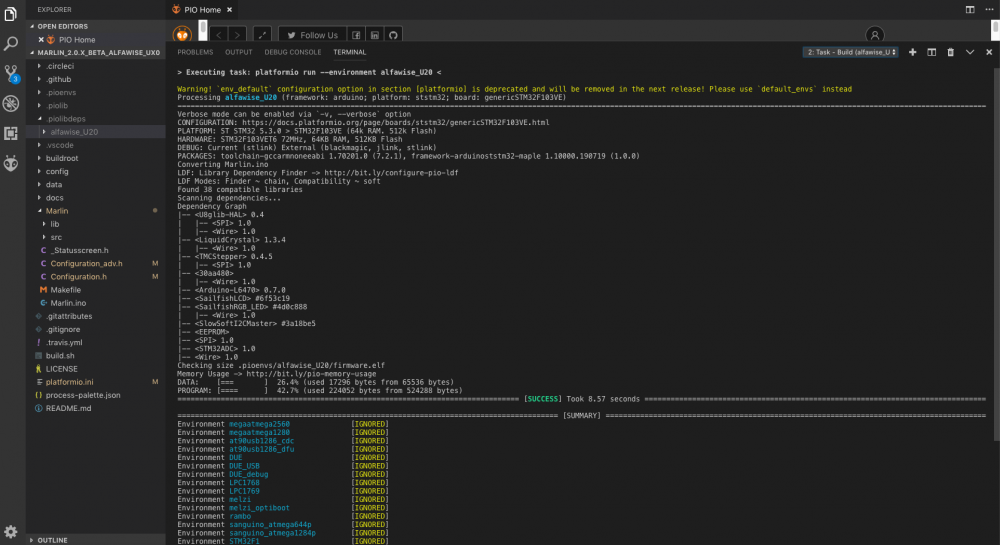
Task: Close the PIO Home editor tab
Action: (x=230, y=9)
